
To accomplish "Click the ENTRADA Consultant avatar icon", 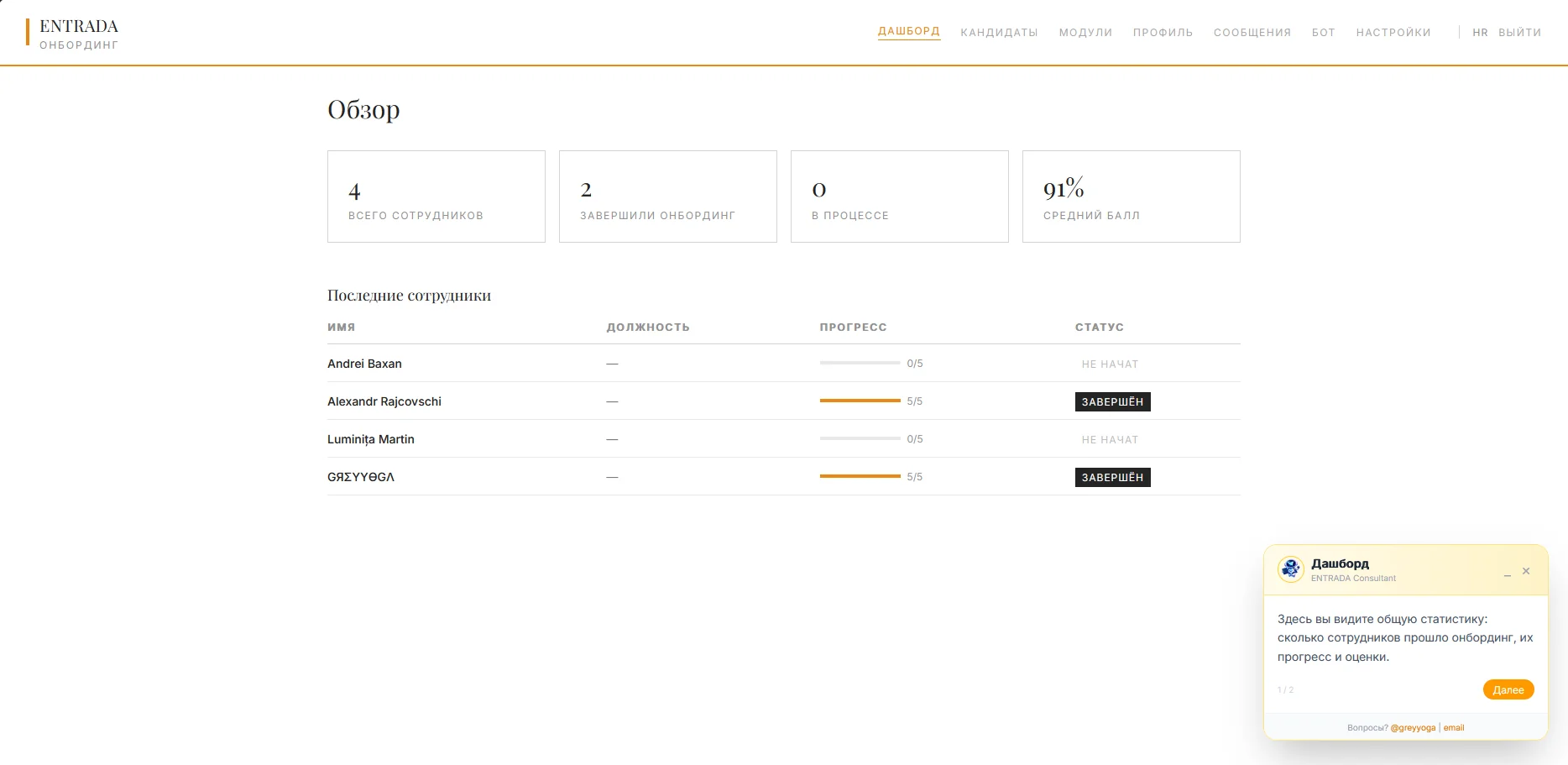I will 1291,569.
